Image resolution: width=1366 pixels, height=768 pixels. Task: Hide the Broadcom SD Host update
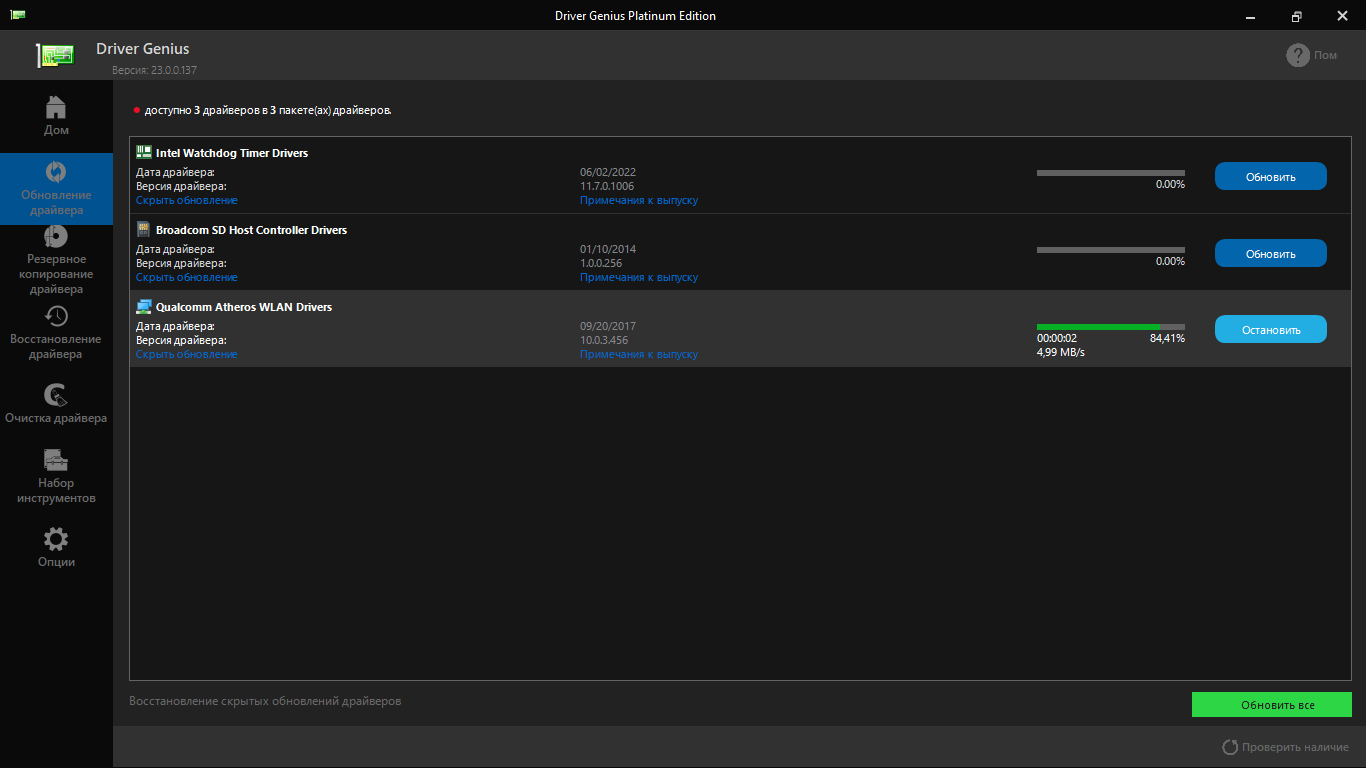coord(187,277)
